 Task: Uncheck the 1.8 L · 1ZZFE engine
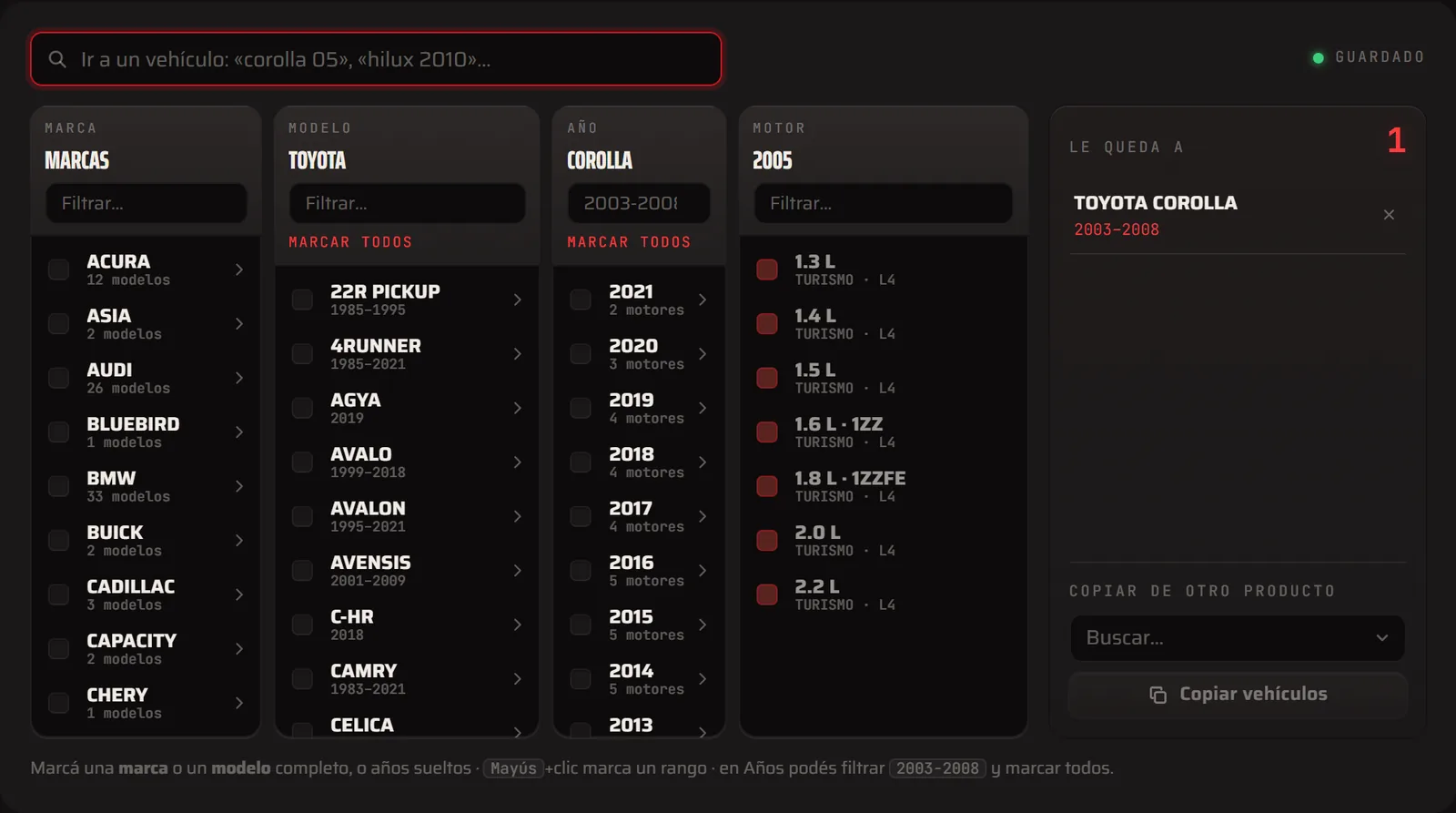click(767, 486)
